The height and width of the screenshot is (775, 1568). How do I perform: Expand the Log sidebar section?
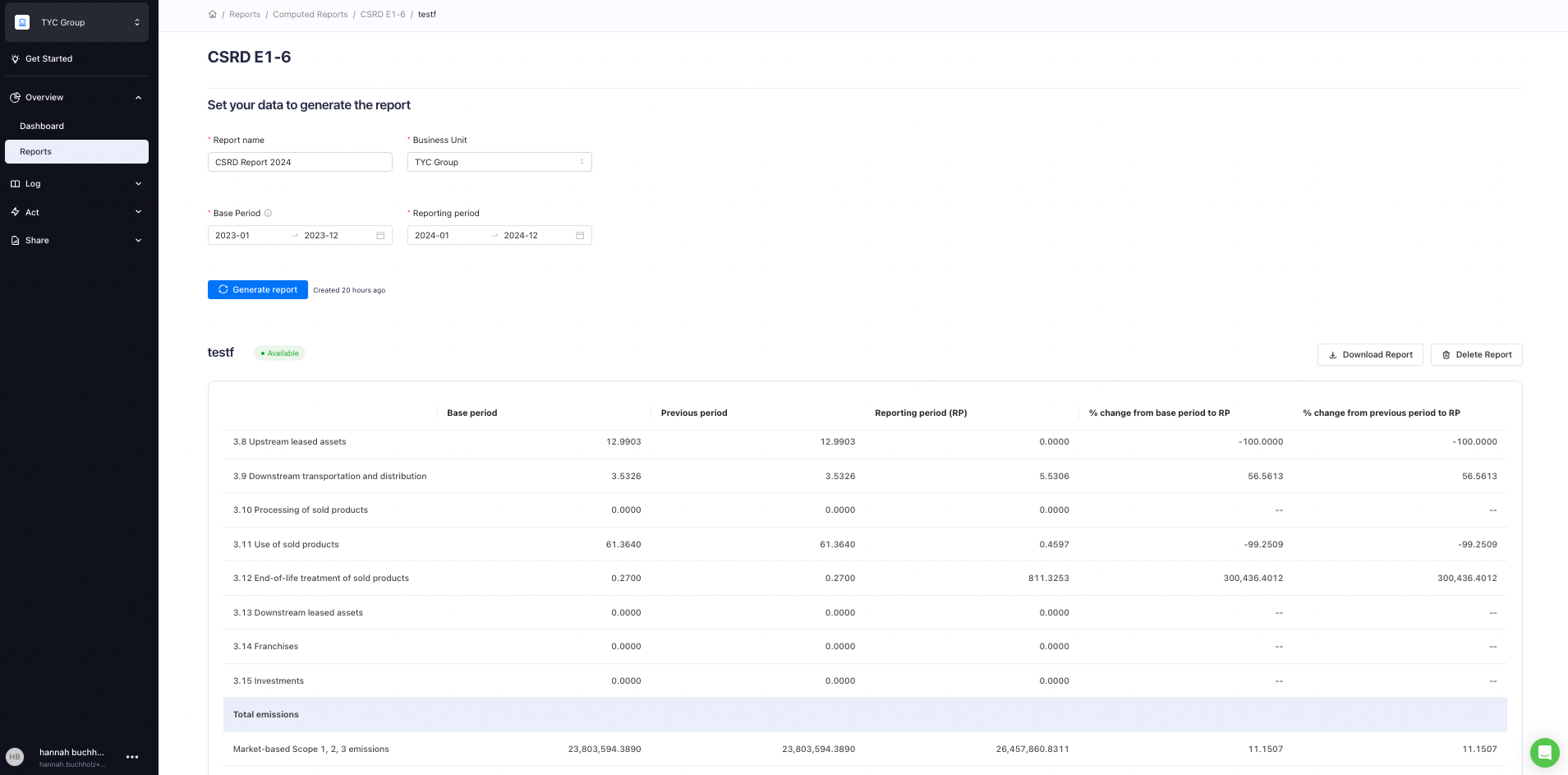coord(76,183)
